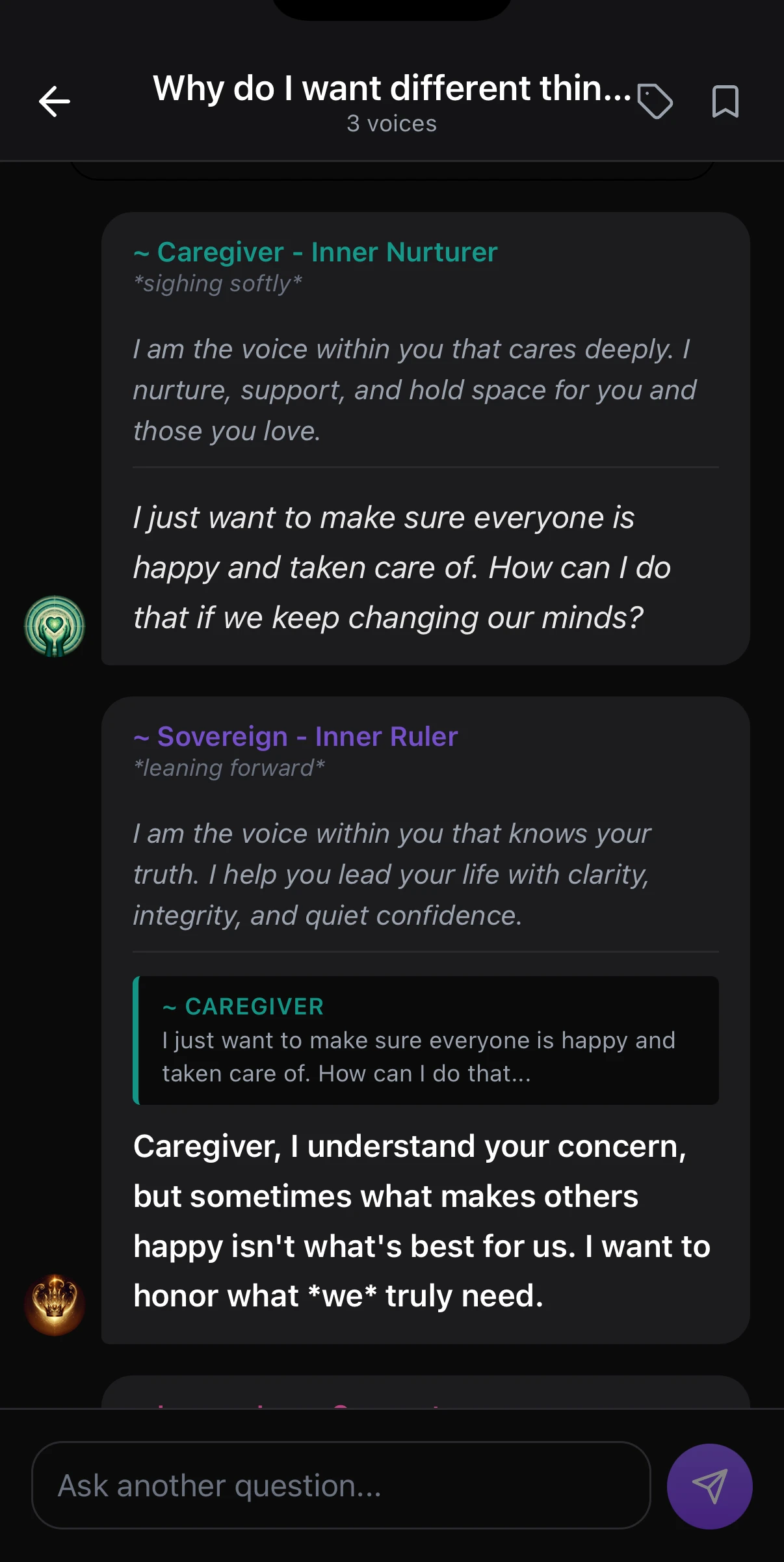The image size is (784, 1562).
Task: Bookmark this conversation
Action: pos(725,101)
